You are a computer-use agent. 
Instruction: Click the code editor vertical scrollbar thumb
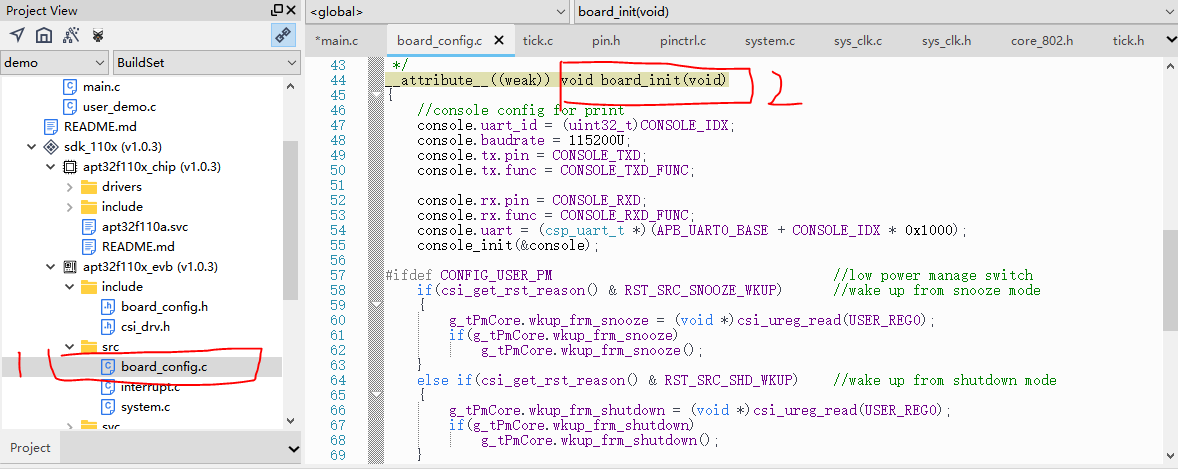point(1170,280)
